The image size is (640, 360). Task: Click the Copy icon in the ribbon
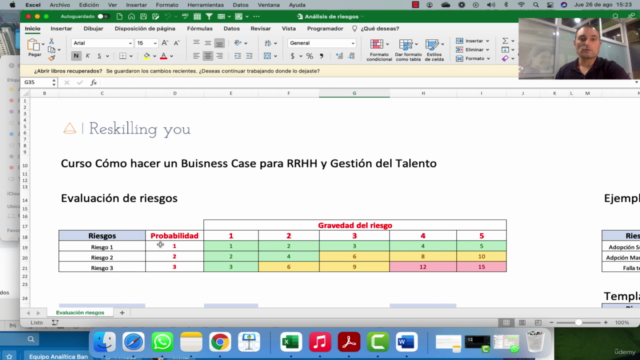point(51,50)
